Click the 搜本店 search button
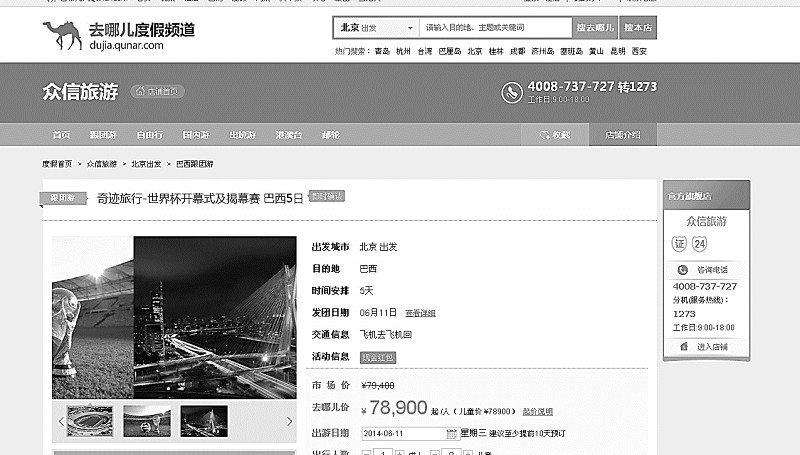Image resolution: width=800 pixels, height=455 pixels. (638, 28)
